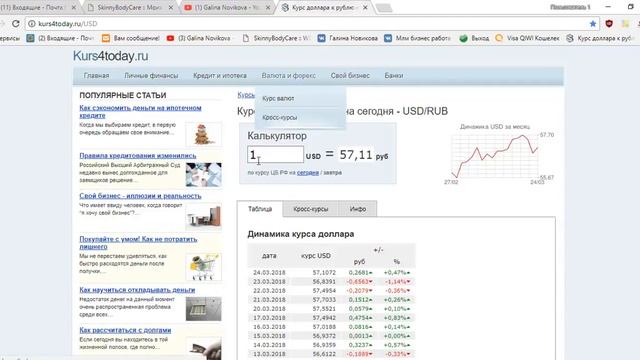Click the Динамика USD за месяц chart
This screenshot has width=640, height=360.
tap(499, 155)
